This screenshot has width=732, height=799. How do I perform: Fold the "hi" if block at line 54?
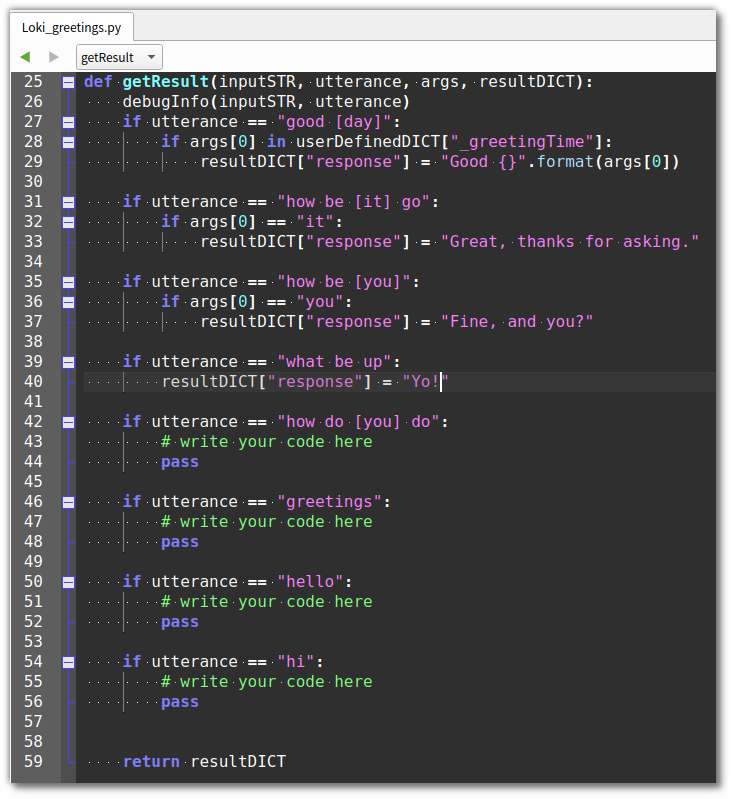(68, 662)
